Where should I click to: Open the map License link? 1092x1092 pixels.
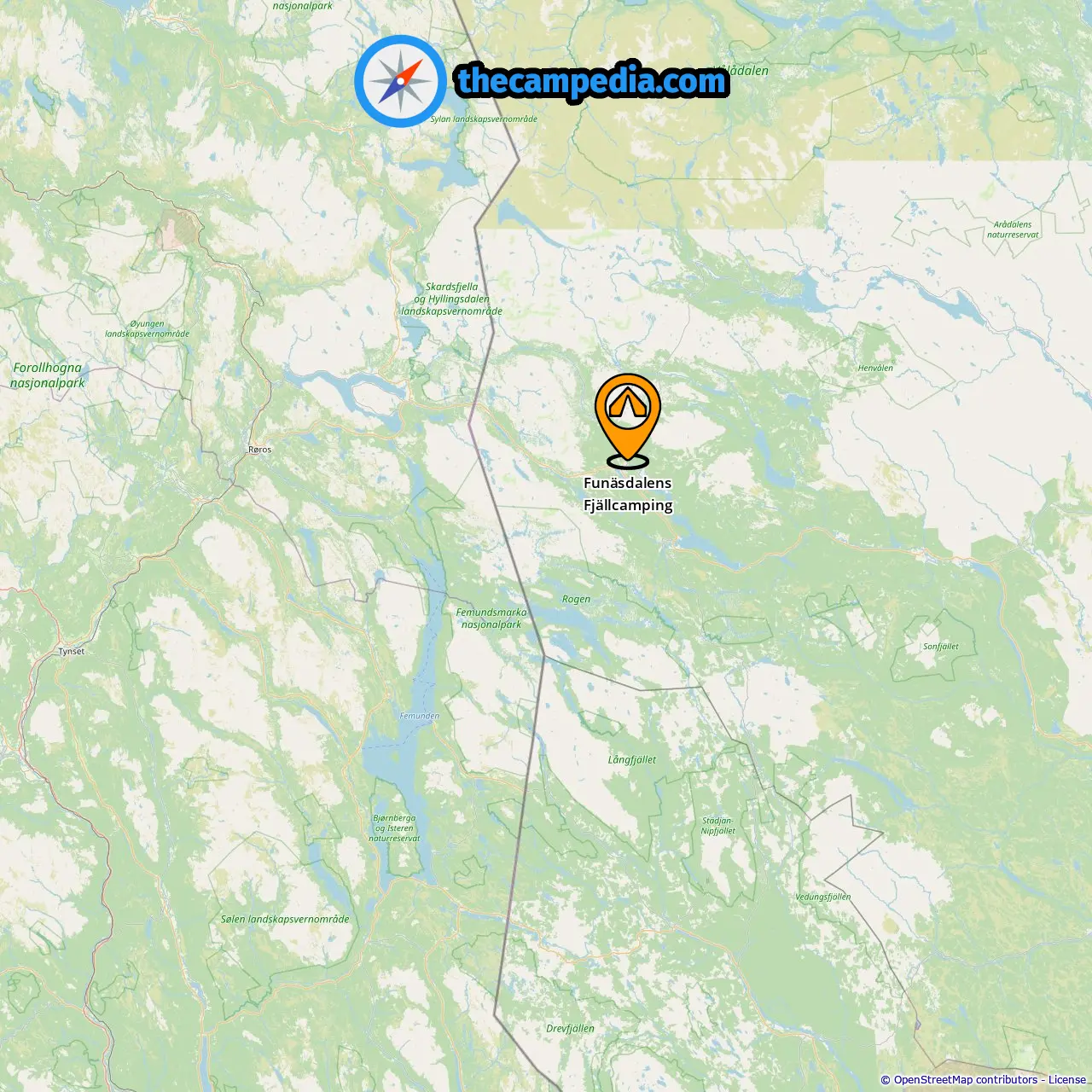1067,1079
